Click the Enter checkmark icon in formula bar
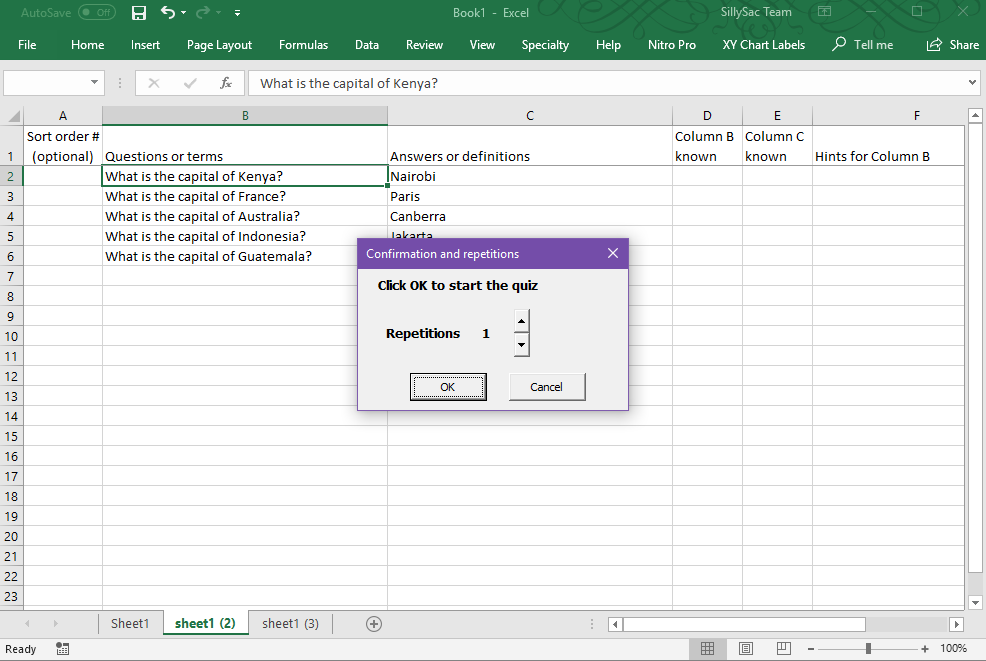Image resolution: width=986 pixels, height=661 pixels. (x=190, y=83)
